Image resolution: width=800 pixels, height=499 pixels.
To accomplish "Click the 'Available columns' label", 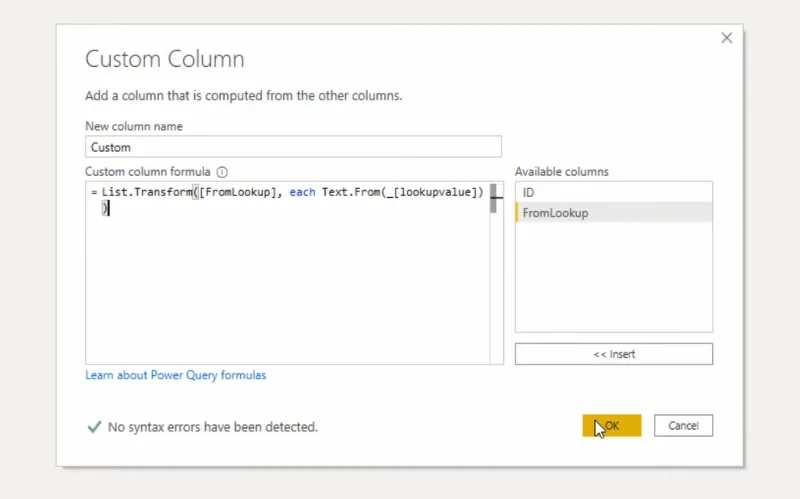I will [562, 171].
